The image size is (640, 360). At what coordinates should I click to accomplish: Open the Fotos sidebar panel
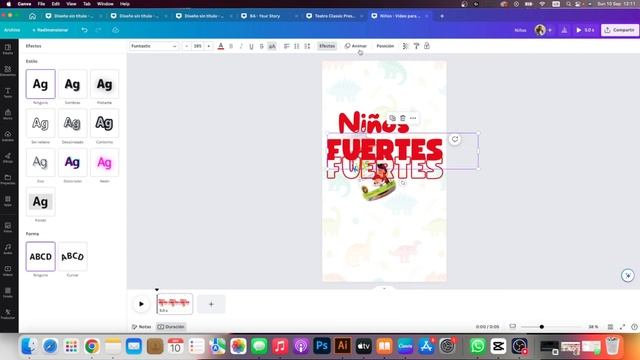[8, 227]
